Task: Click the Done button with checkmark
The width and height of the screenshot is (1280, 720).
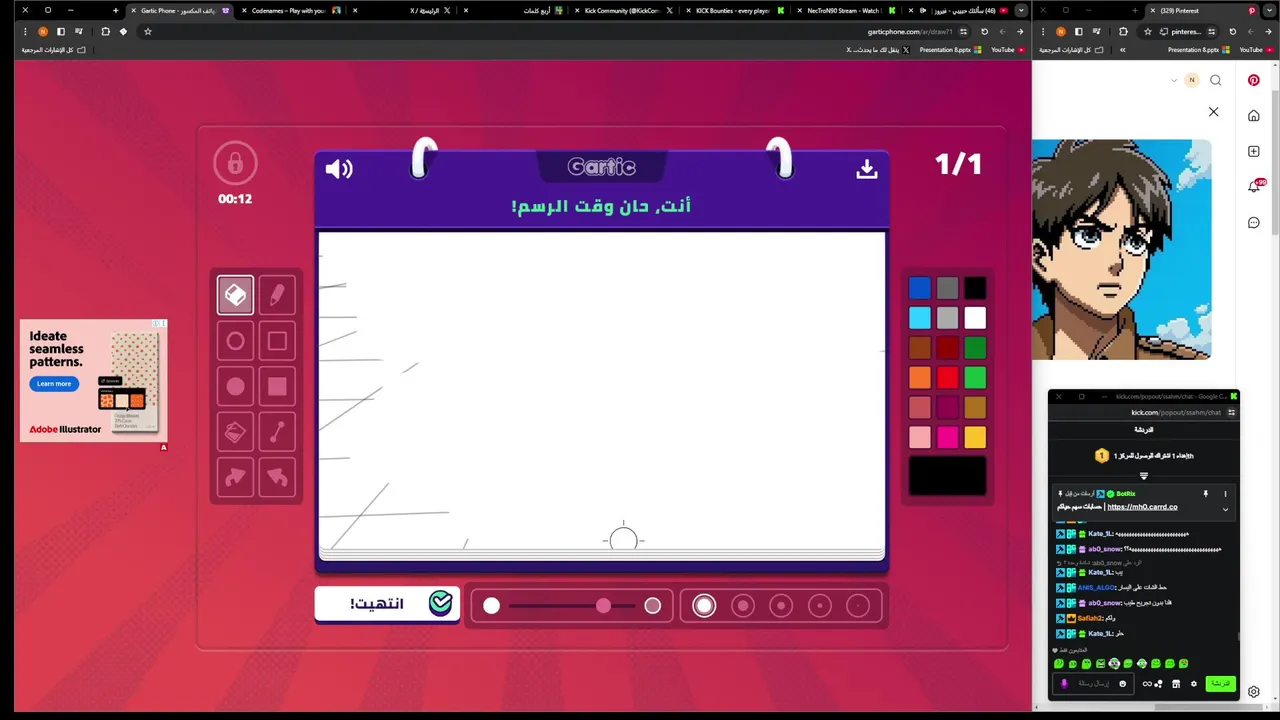Action: click(x=387, y=603)
